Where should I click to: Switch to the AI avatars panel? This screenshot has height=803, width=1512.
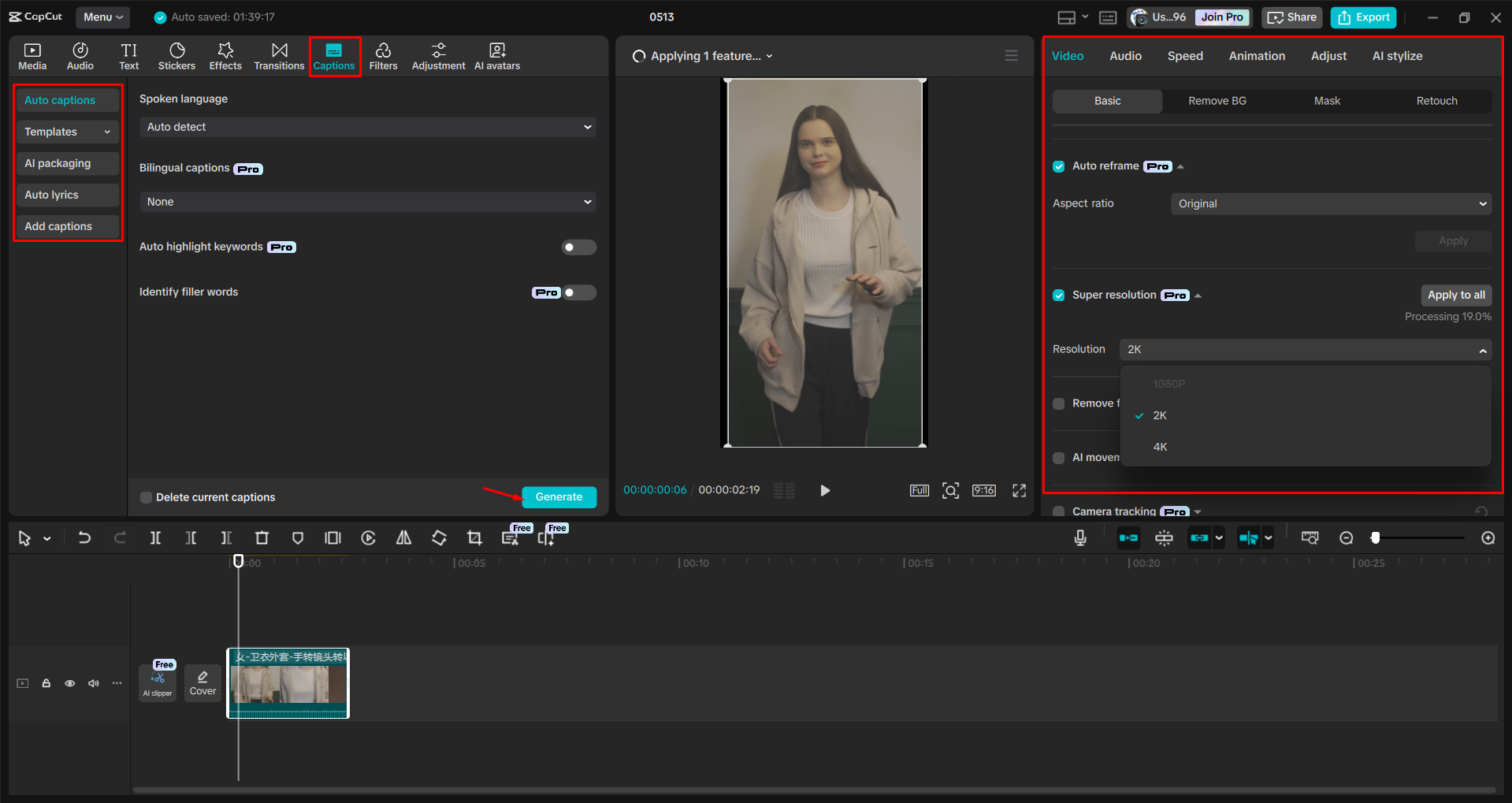point(496,55)
